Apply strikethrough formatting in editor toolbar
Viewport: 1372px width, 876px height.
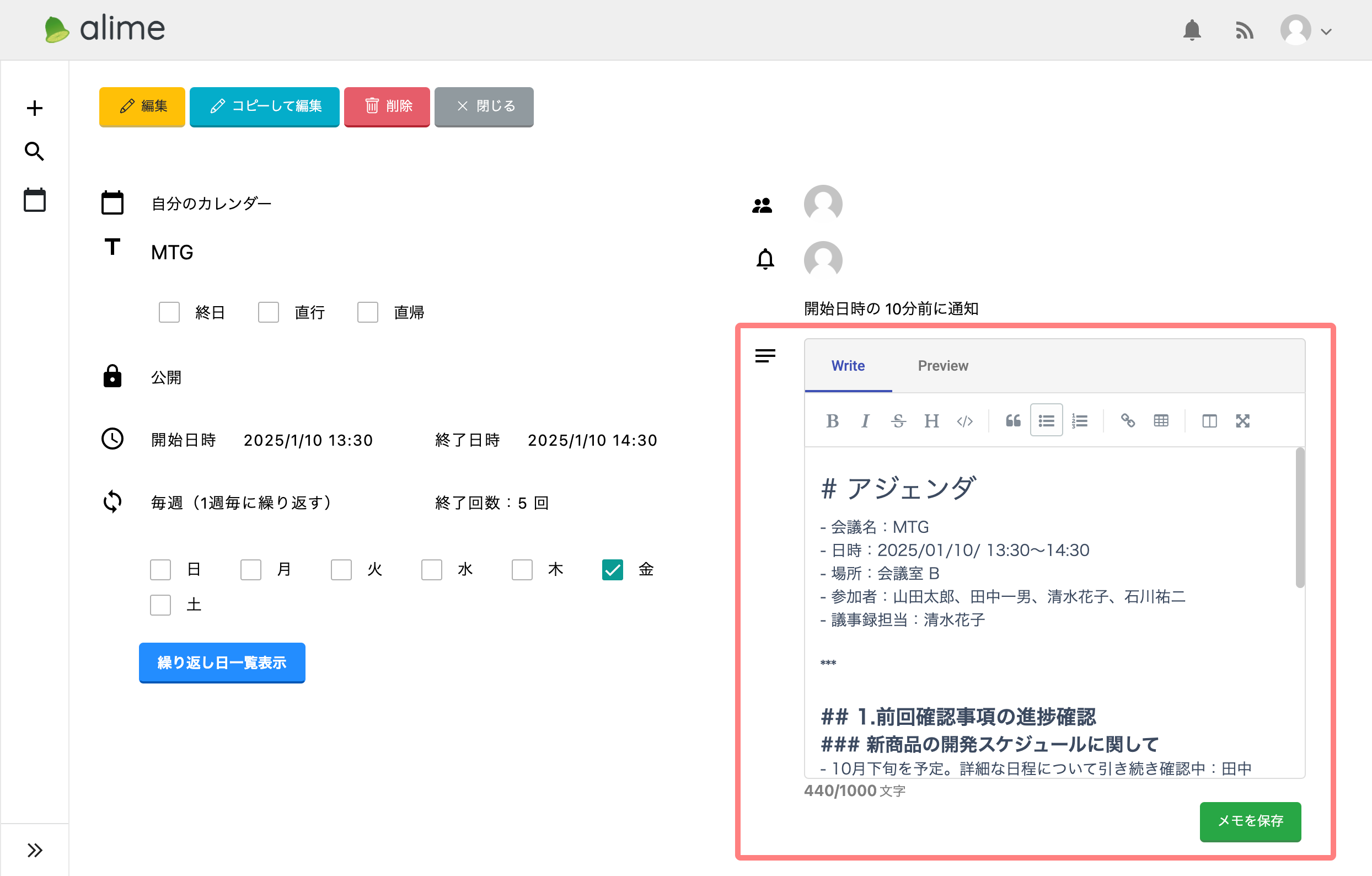pyautogui.click(x=898, y=420)
